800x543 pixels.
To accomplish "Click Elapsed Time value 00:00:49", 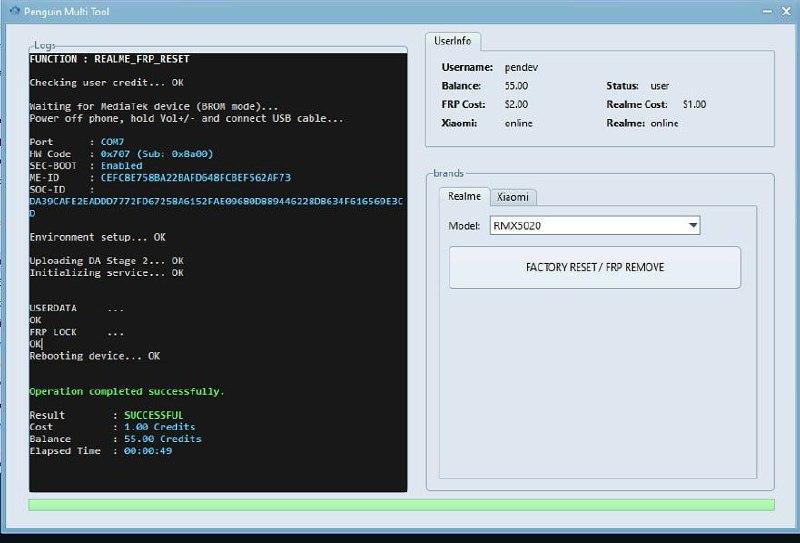I will (148, 451).
